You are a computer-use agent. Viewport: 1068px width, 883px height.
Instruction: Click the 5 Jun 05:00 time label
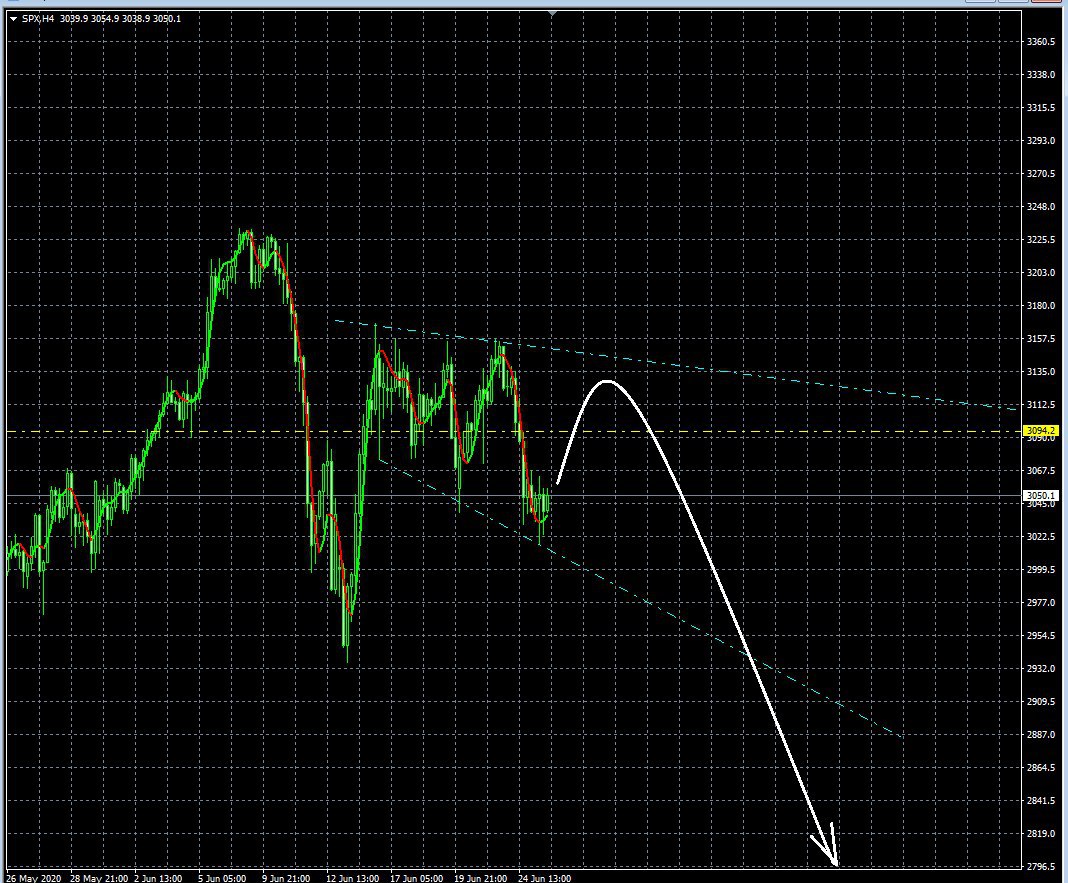(222, 878)
